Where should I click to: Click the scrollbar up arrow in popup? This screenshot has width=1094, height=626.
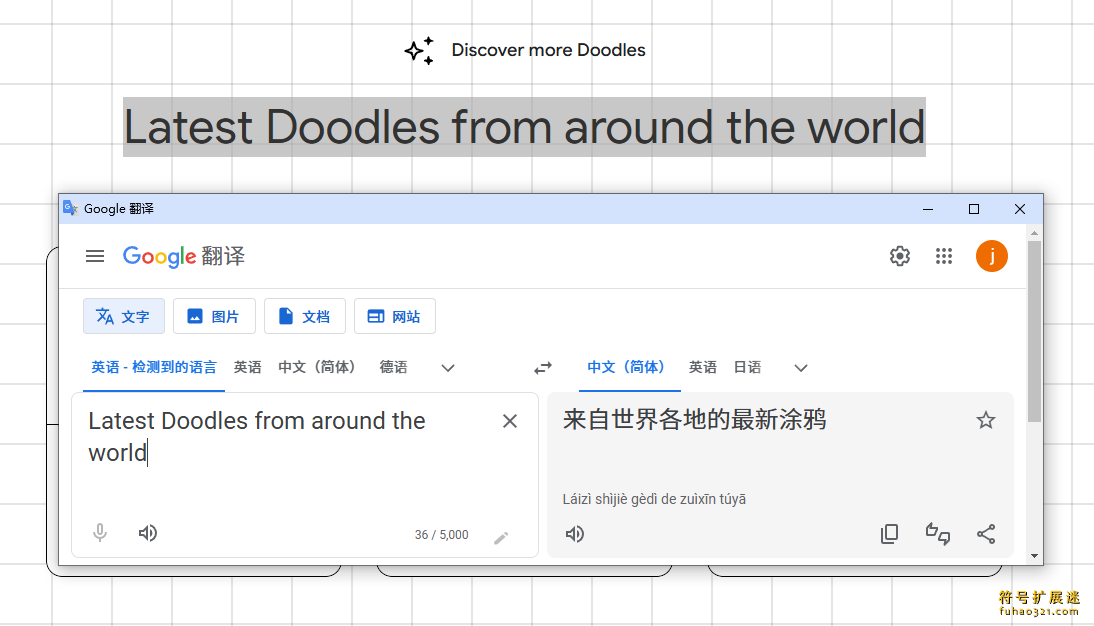(x=1034, y=232)
